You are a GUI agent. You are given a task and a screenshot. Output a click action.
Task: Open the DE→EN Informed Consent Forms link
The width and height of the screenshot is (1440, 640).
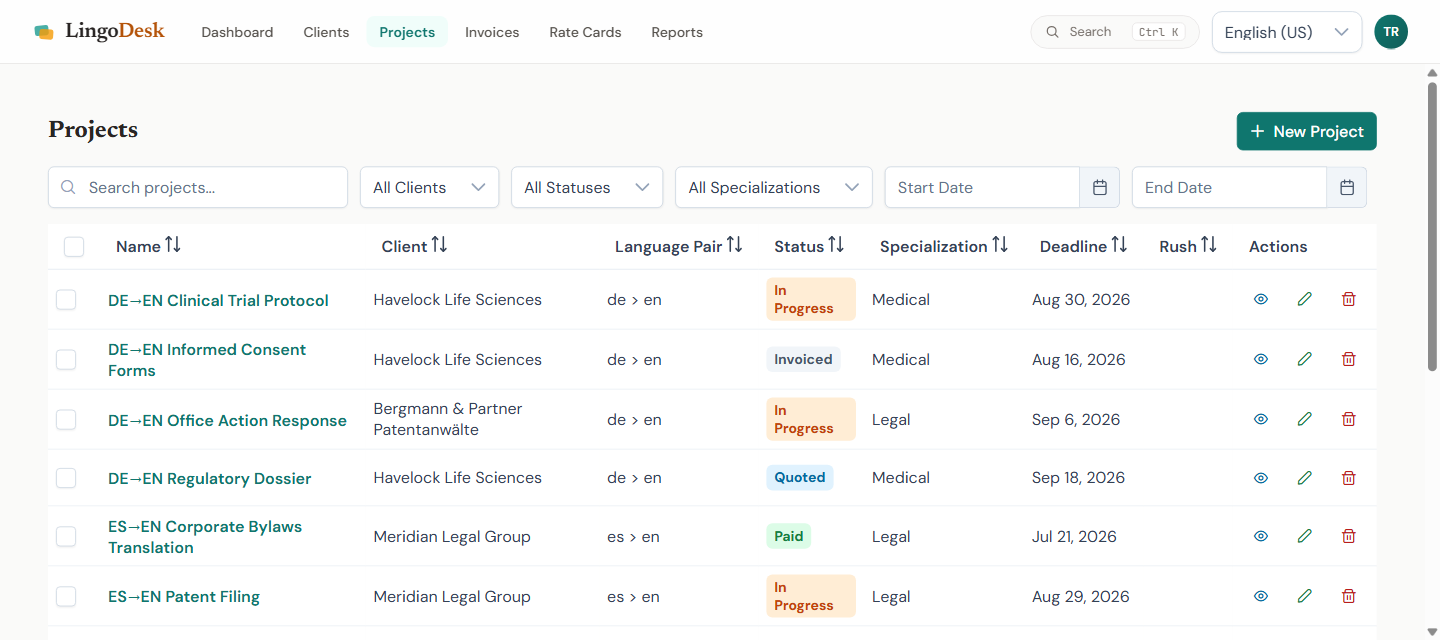point(207,360)
